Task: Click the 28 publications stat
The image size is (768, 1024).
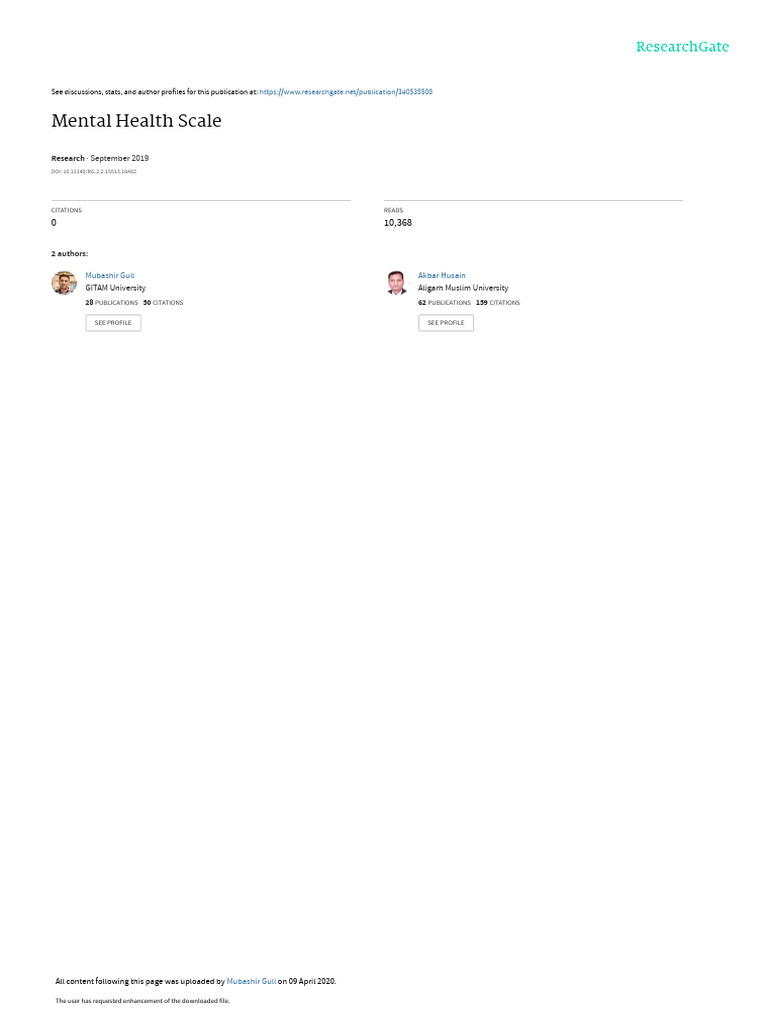Action: tap(112, 303)
